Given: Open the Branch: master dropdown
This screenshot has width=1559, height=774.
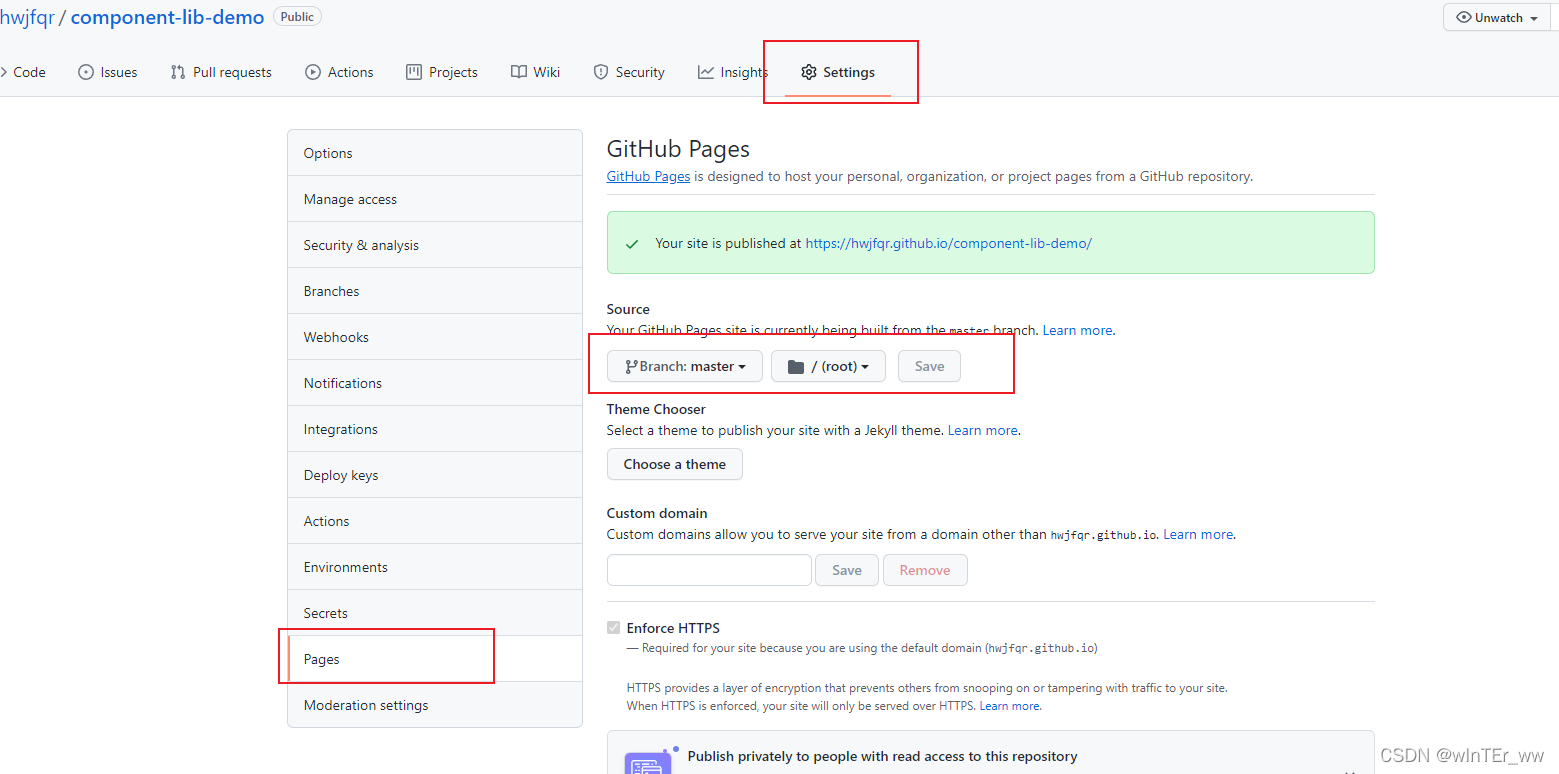Looking at the screenshot, I should tap(685, 366).
